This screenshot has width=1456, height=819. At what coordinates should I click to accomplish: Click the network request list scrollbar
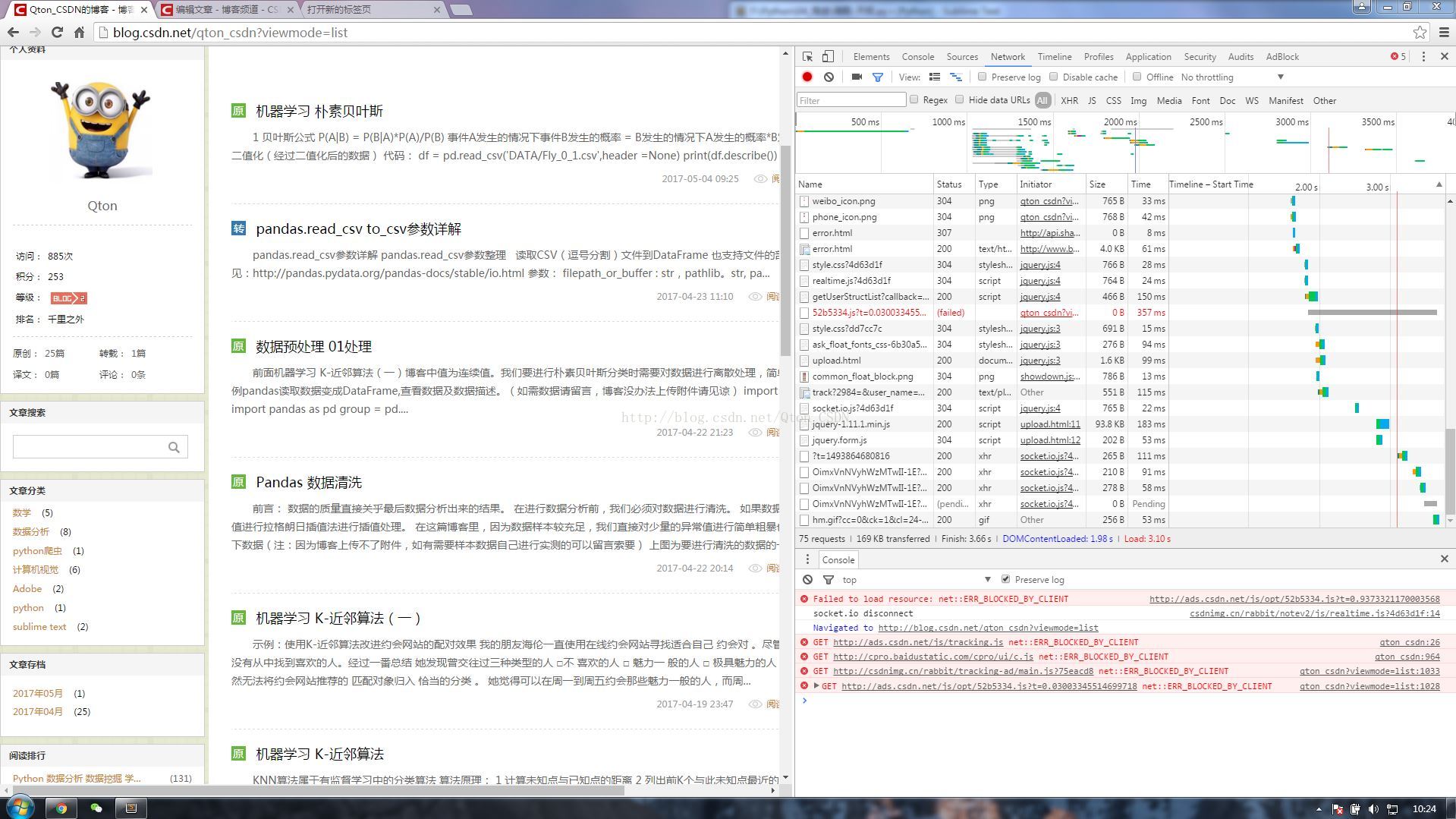click(x=1450, y=471)
